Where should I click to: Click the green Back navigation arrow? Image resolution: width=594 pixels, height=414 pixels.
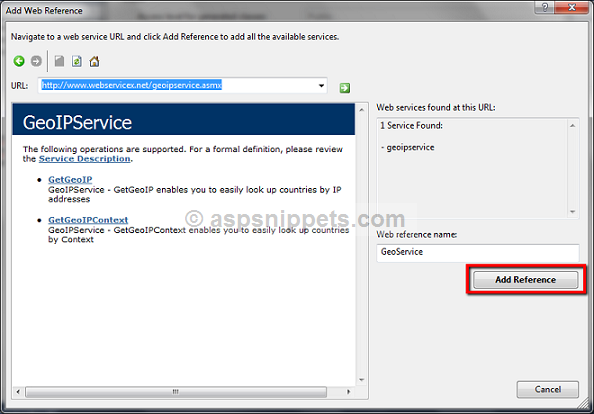[19, 61]
